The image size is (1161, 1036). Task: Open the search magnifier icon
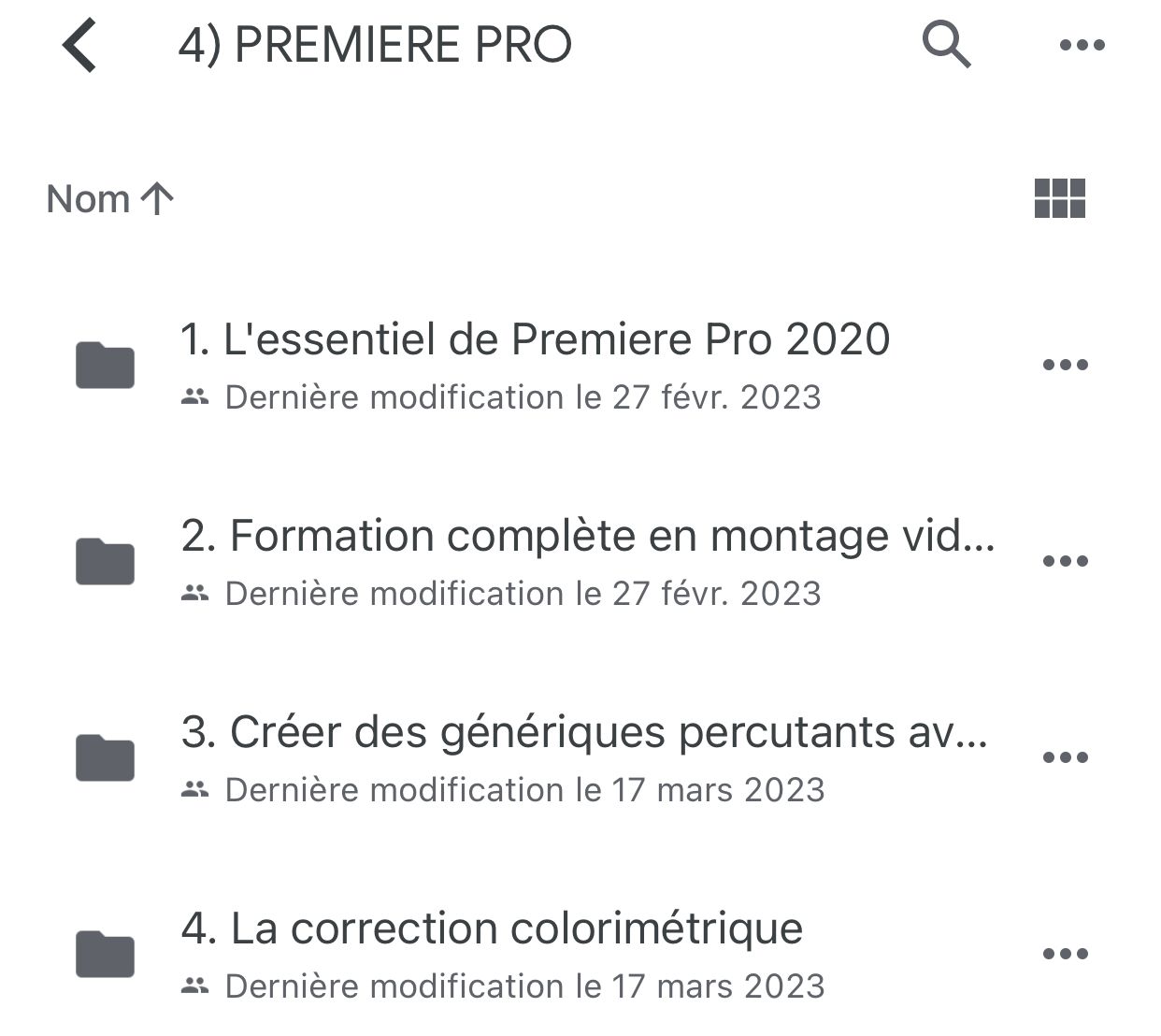(x=946, y=44)
